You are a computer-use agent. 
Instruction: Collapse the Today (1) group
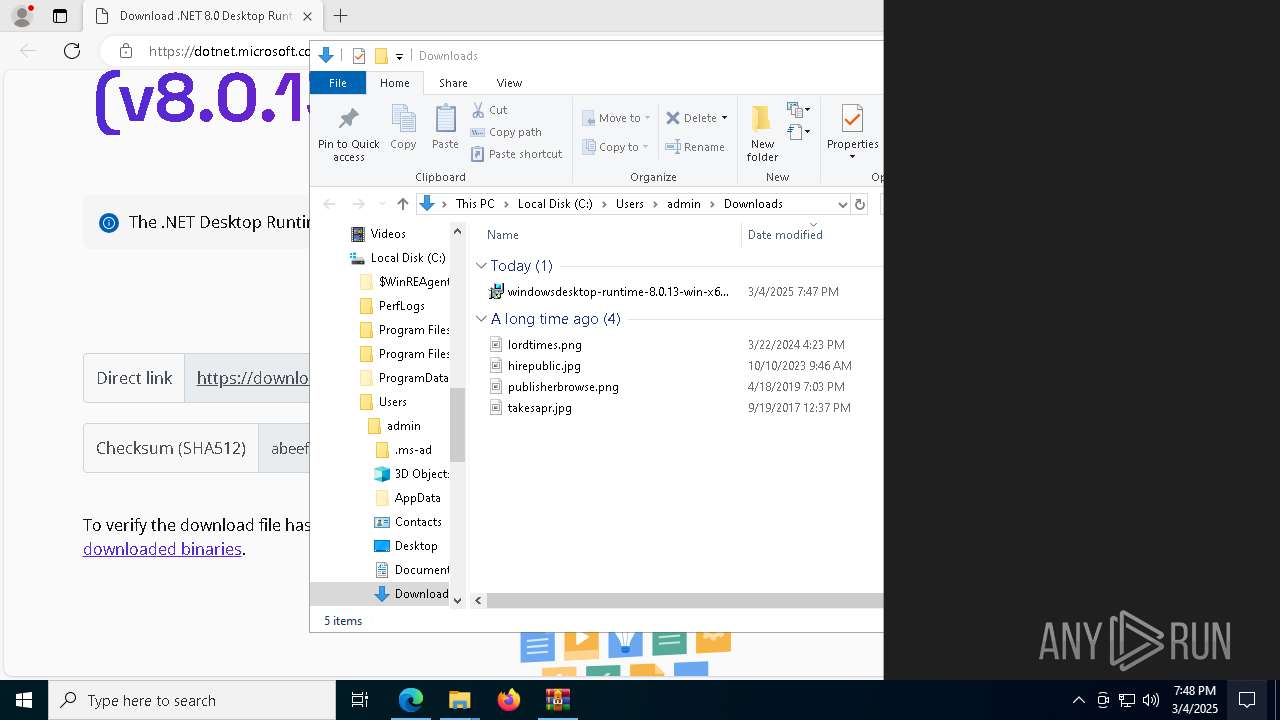click(x=481, y=266)
